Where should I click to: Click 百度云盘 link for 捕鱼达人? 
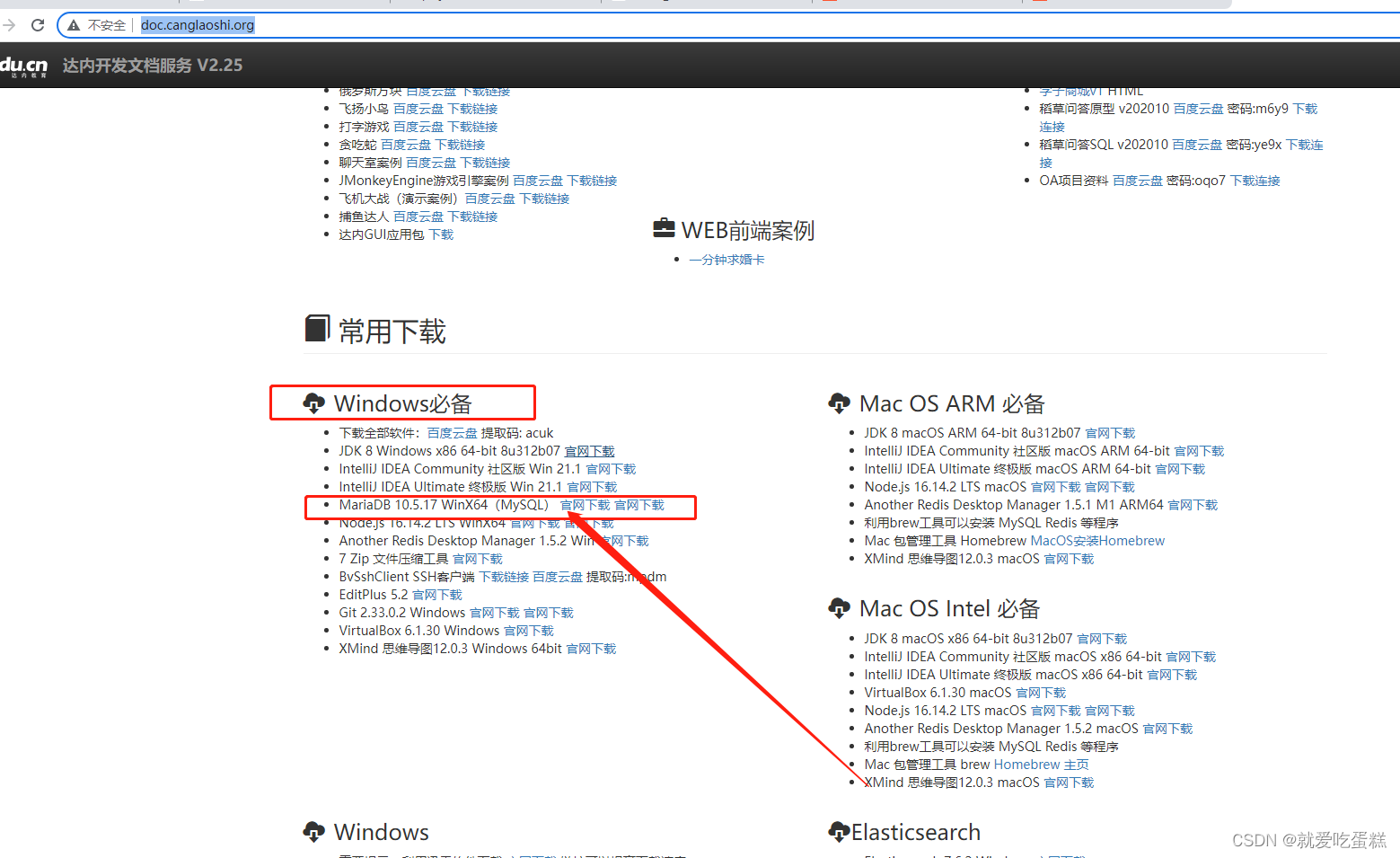418,217
